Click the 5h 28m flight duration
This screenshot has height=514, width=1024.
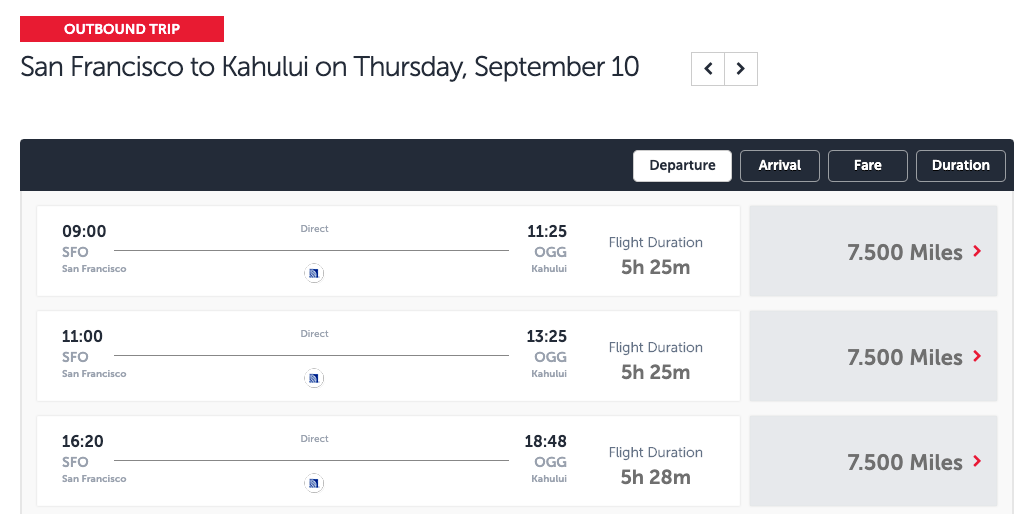click(x=655, y=477)
